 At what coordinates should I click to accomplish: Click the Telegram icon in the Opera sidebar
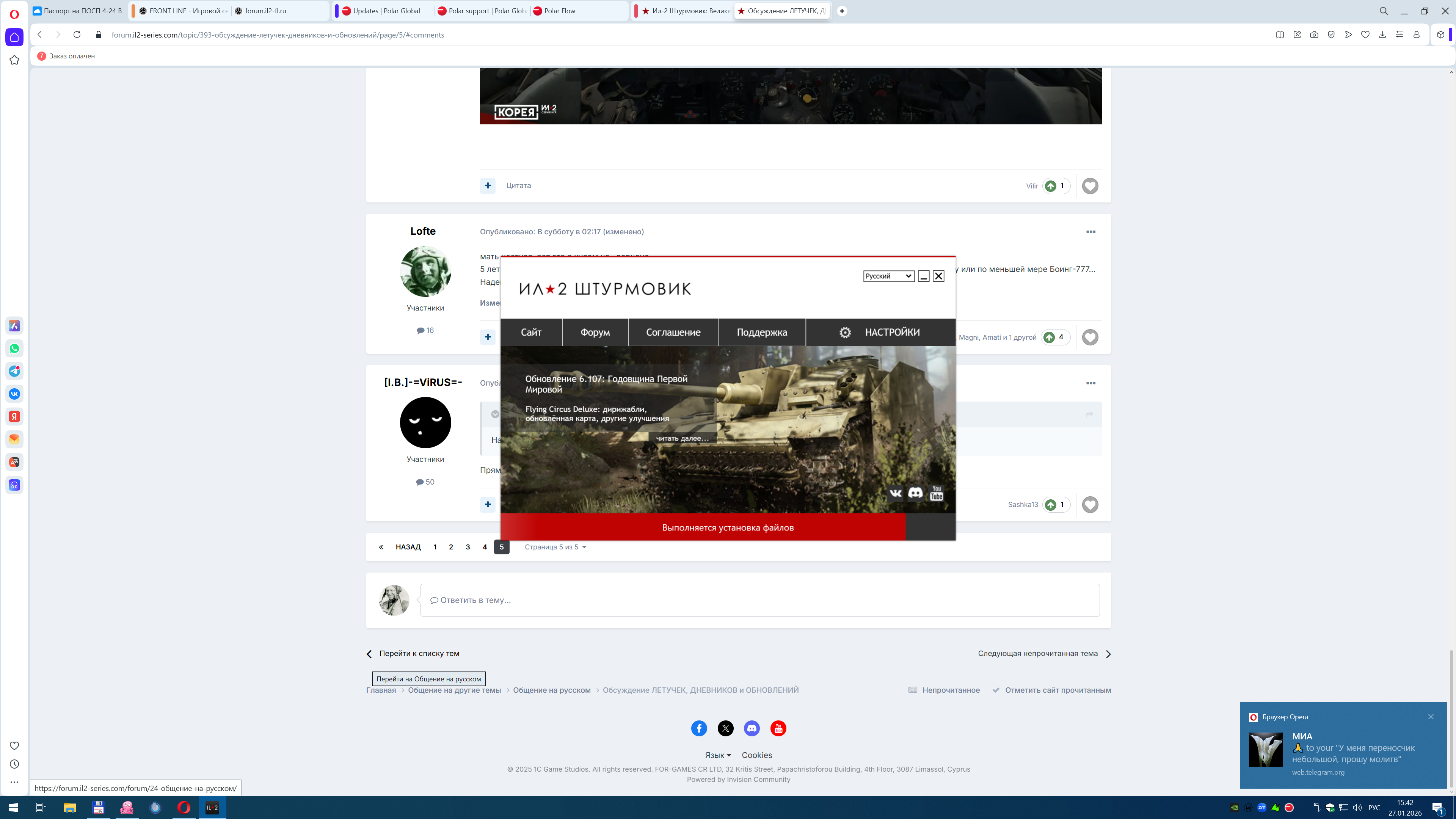[x=14, y=371]
